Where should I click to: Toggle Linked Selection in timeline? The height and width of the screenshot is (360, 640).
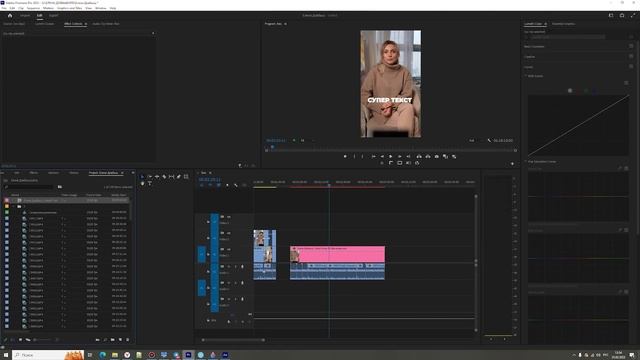[x=219, y=185]
